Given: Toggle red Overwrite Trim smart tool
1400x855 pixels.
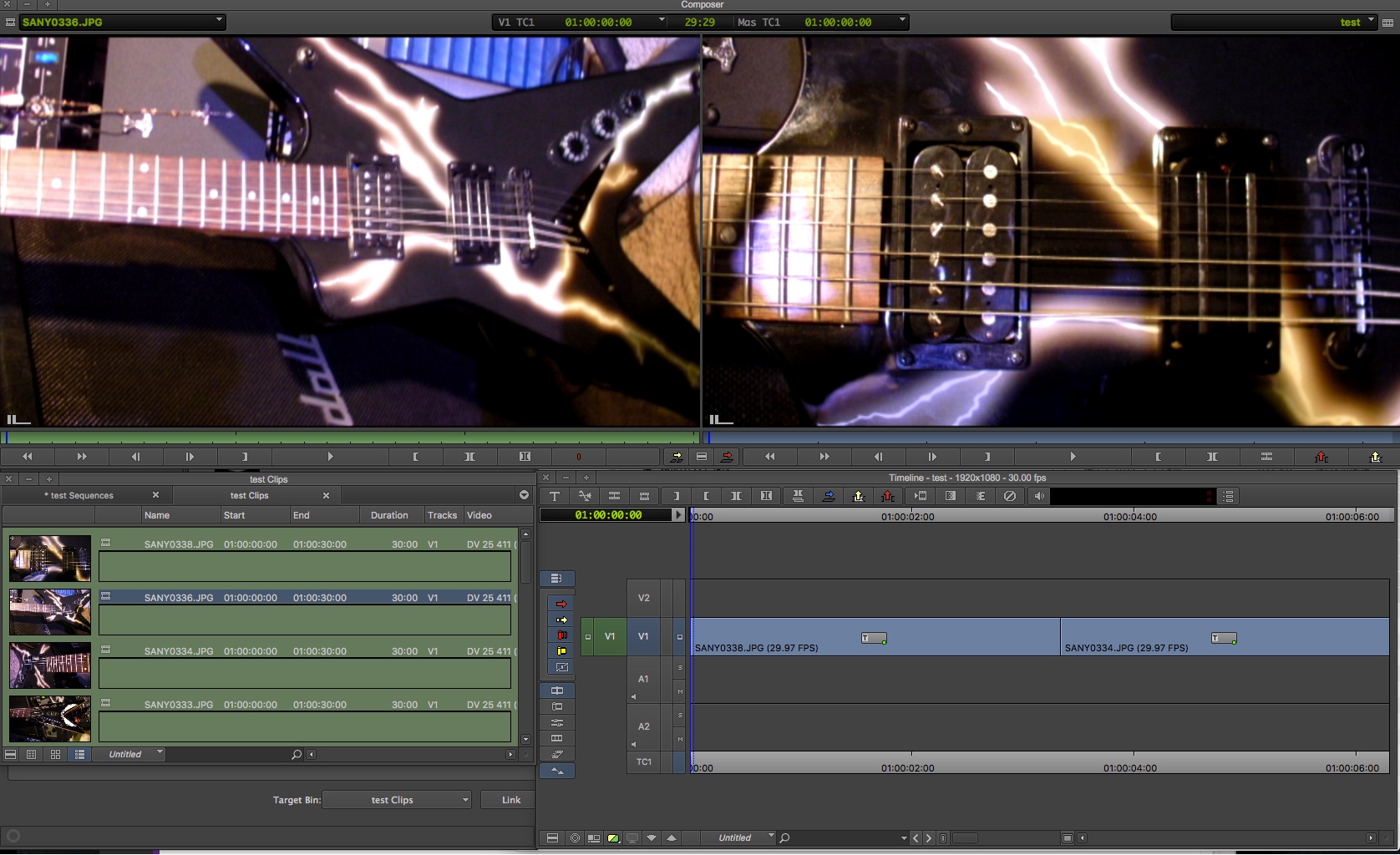Looking at the screenshot, I should coord(561,635).
